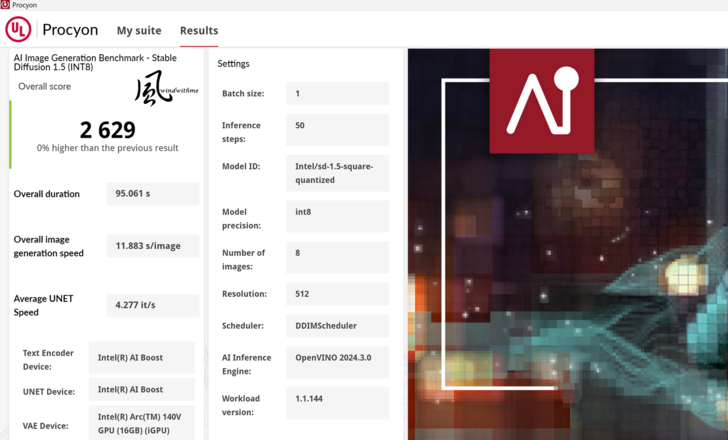Click the UNET Device label
Image resolution: width=728 pixels, height=440 pixels.
49,392
